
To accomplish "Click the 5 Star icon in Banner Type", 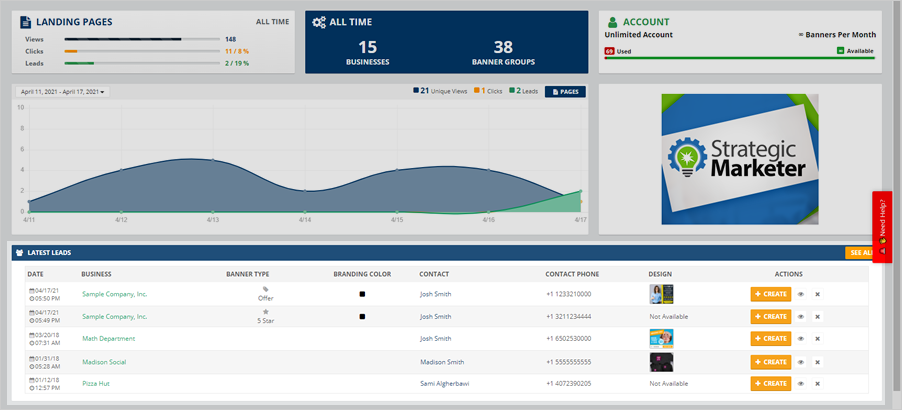I will tap(265, 311).
